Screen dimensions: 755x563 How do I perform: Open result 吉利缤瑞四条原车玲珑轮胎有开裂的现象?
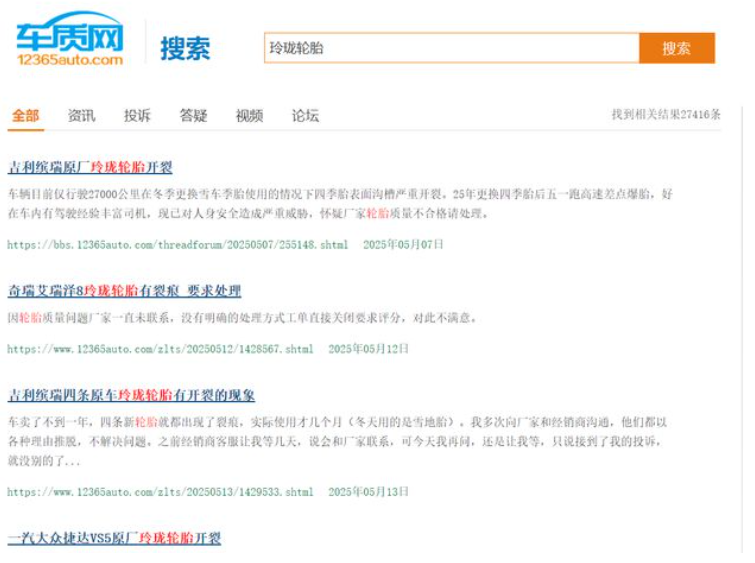point(131,395)
